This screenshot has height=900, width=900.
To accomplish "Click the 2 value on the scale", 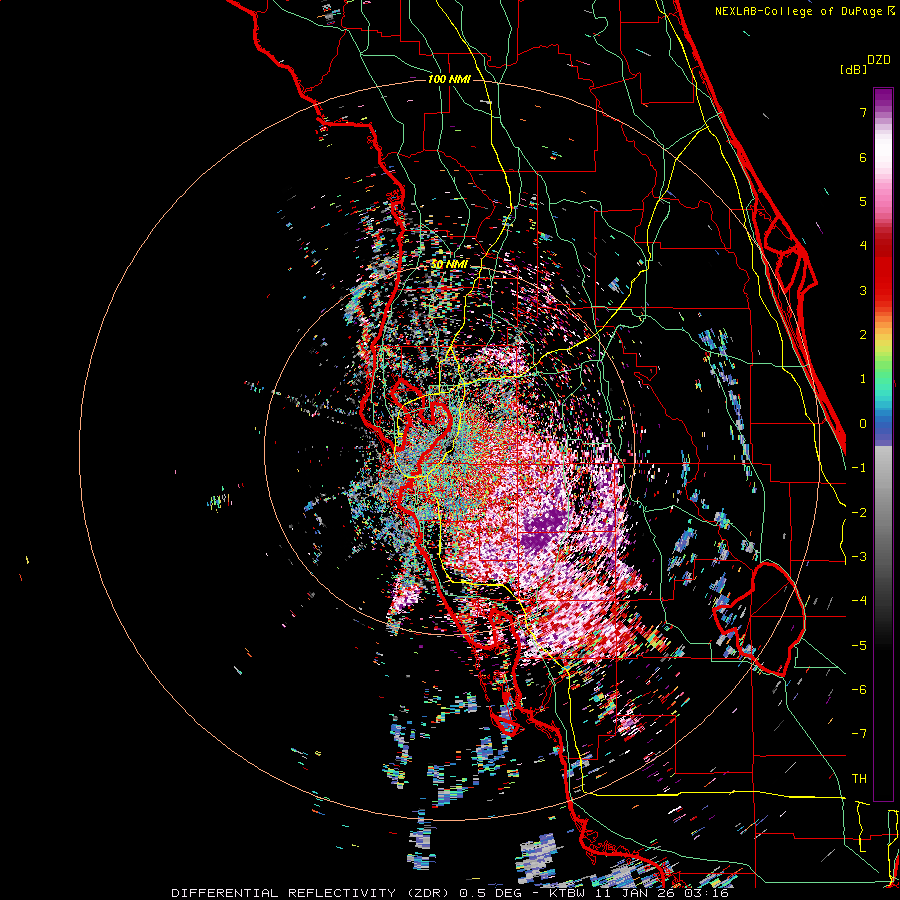I will pos(863,335).
